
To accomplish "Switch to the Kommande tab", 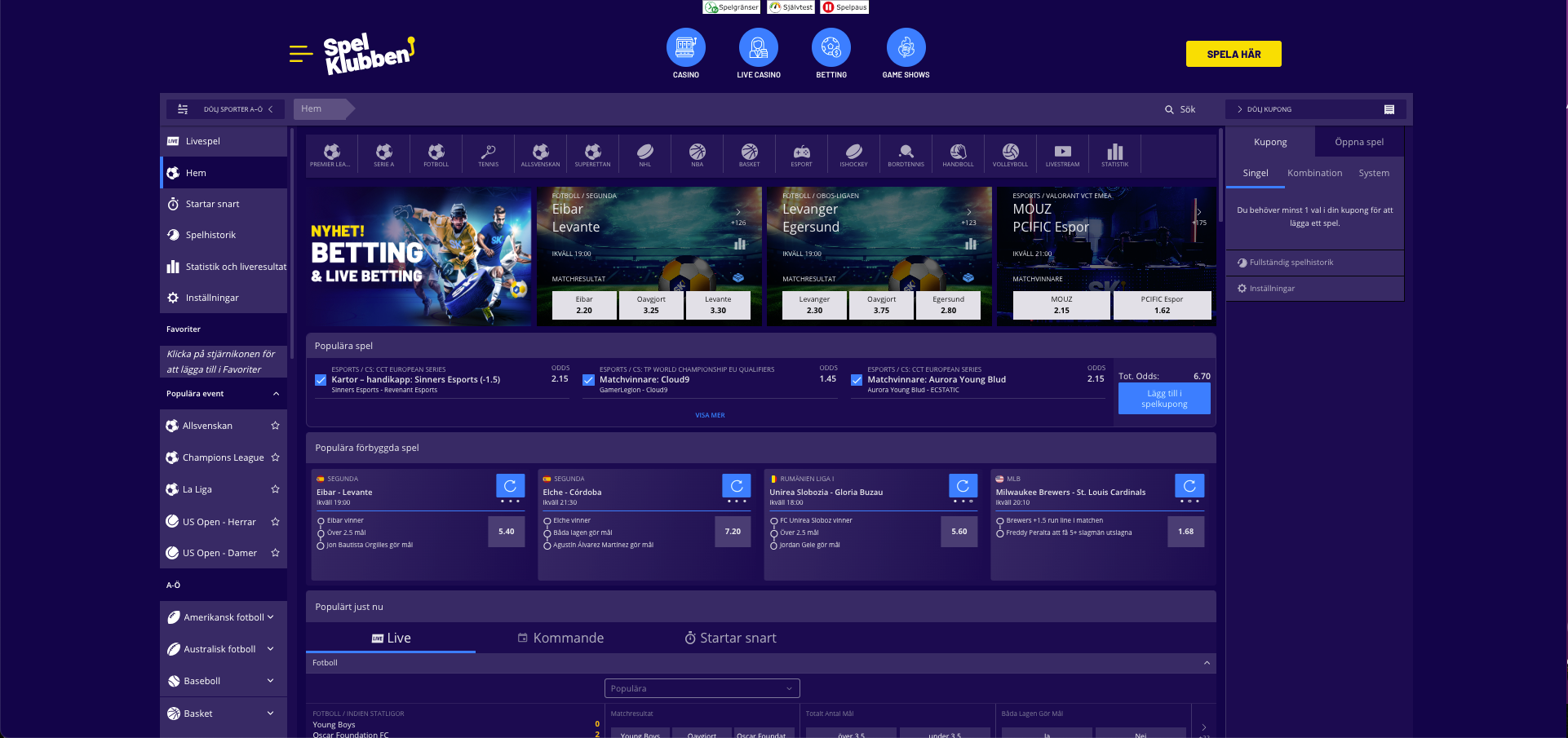I will pos(561,638).
